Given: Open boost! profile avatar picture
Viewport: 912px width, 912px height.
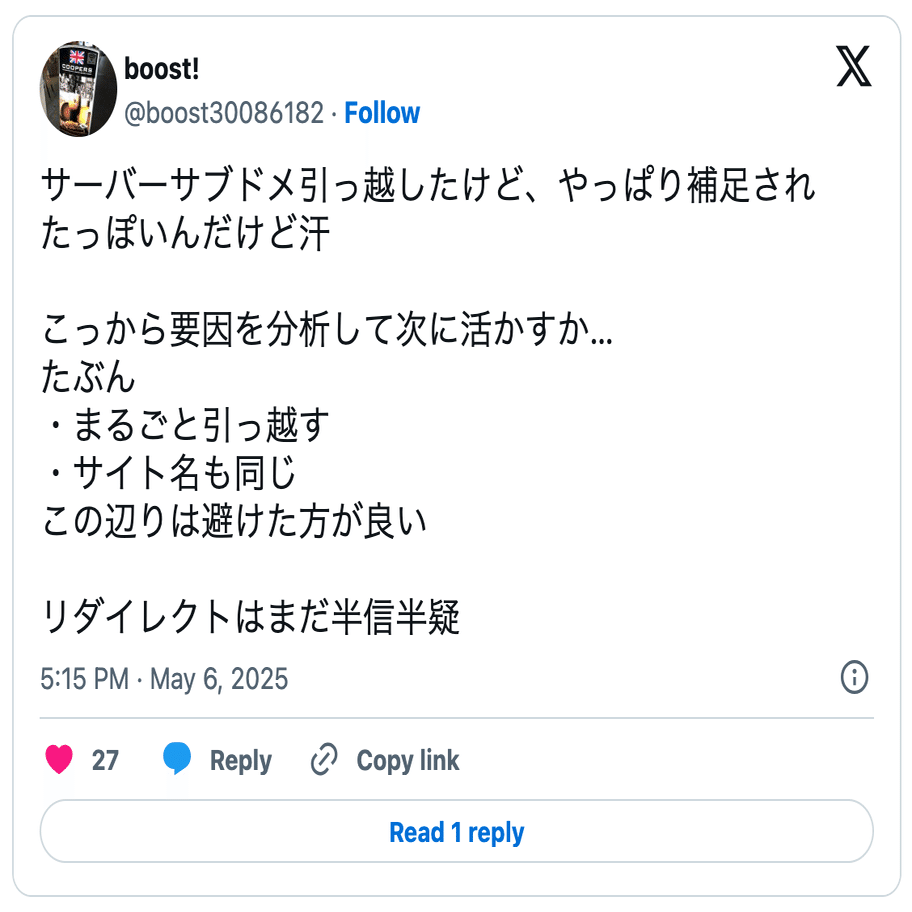Looking at the screenshot, I should (x=78, y=89).
